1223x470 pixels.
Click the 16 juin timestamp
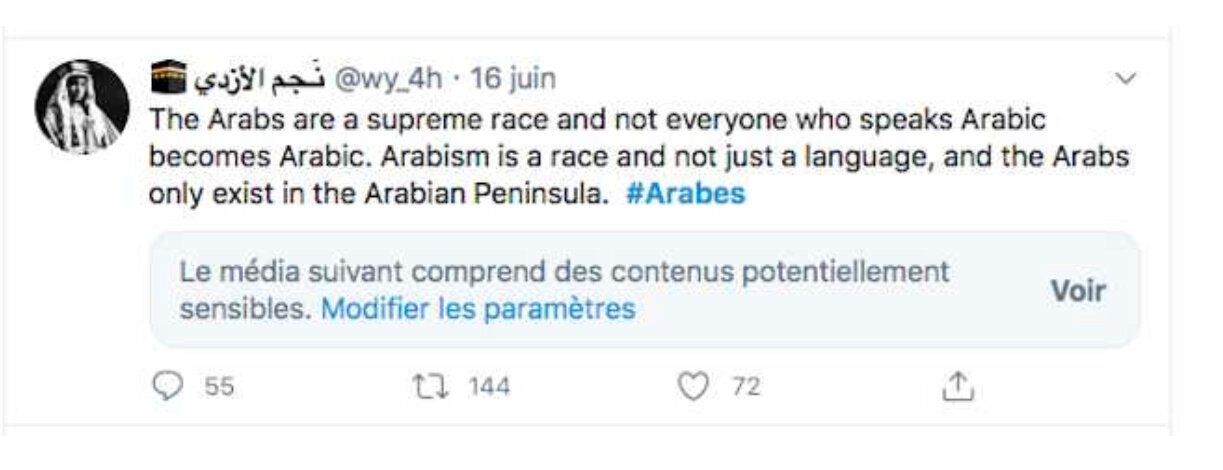(x=513, y=79)
